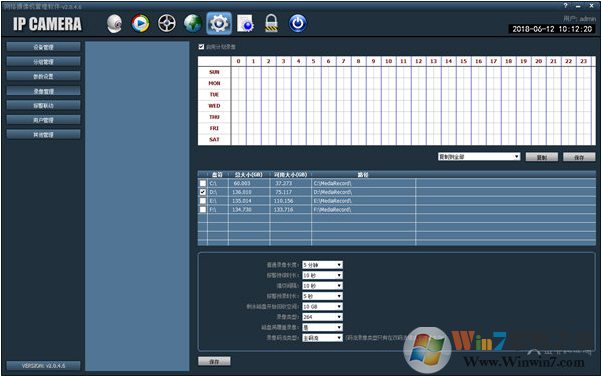This screenshot has width=601, height=376.
Task: Open the globe e-map icon
Action: tap(193, 23)
